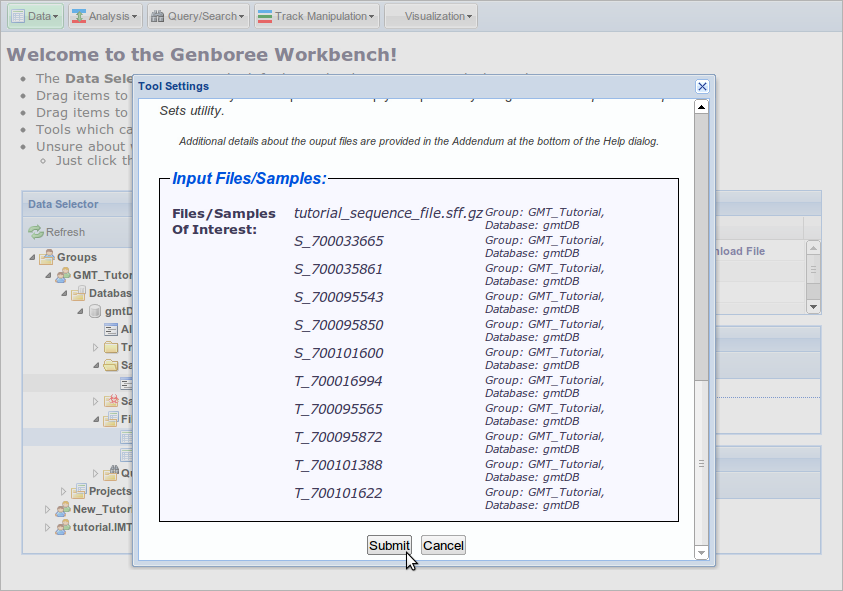Select the Fi files folder icon
Viewport: 843px width, 591px height.
point(111,419)
